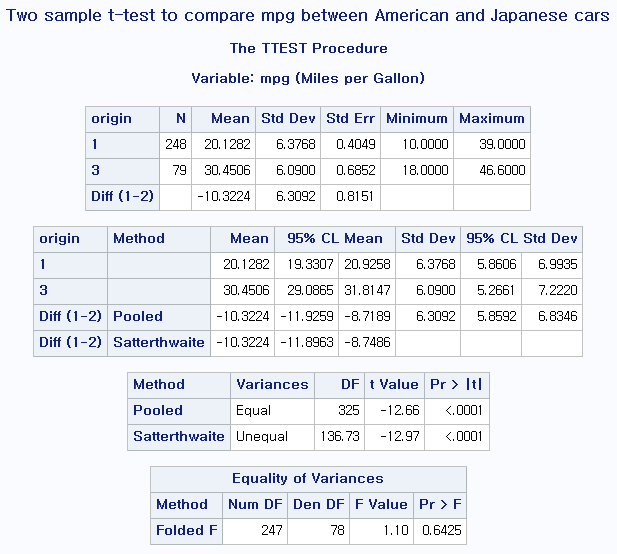Click the 'Equality of Variances' table title
This screenshot has height=554, width=617.
(x=308, y=478)
